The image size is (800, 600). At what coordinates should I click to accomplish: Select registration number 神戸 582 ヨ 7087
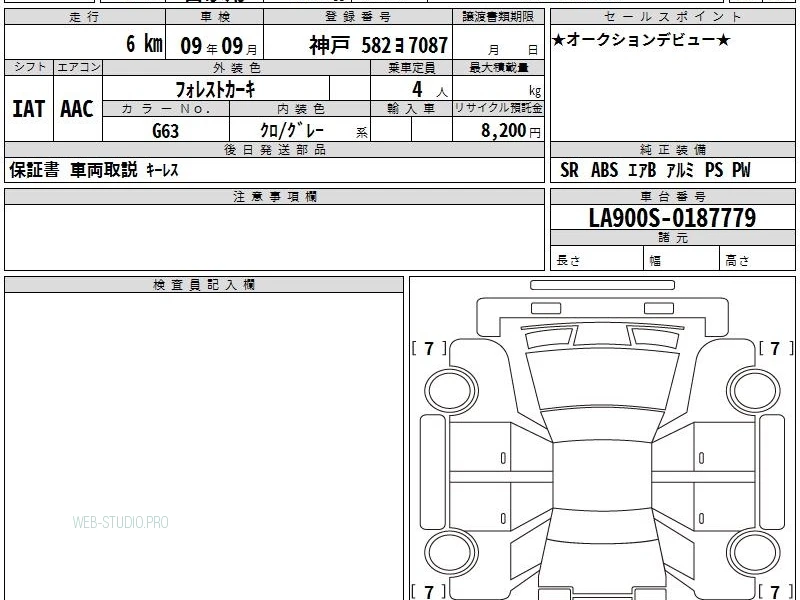point(379,45)
